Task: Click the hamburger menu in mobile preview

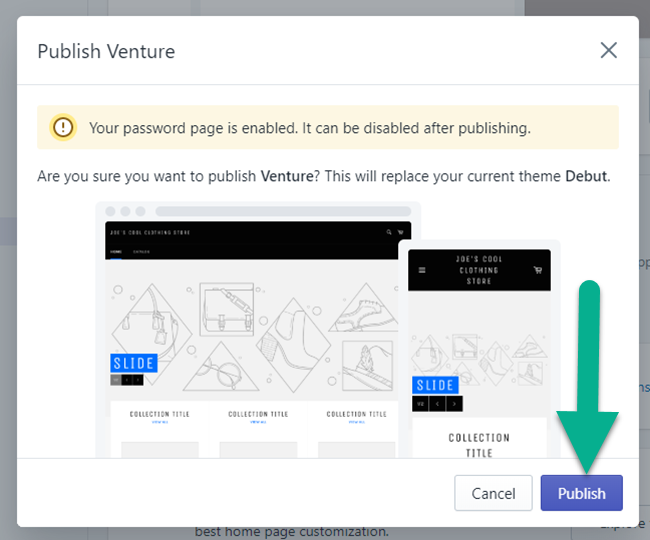Action: pyautogui.click(x=422, y=270)
